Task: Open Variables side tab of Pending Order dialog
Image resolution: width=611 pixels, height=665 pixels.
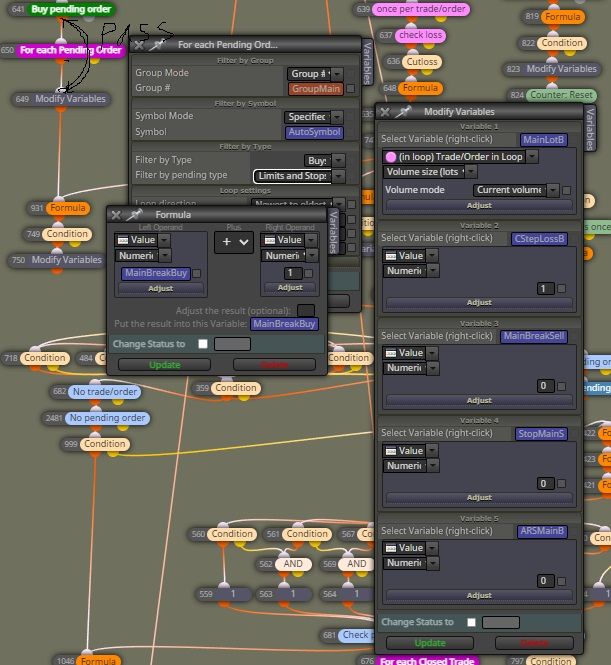Action: pyautogui.click(x=367, y=63)
